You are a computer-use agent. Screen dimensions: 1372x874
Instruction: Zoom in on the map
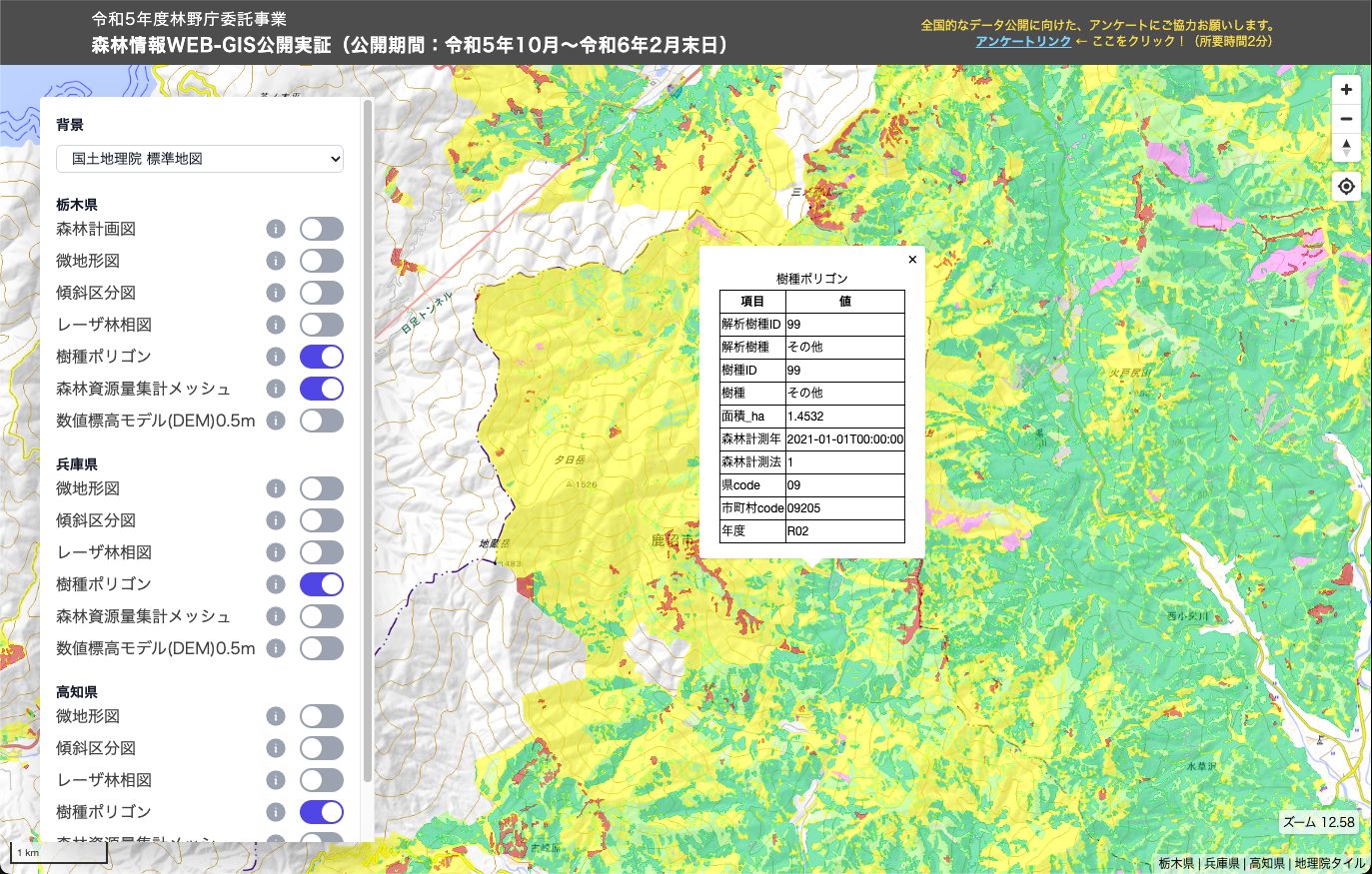click(x=1346, y=90)
